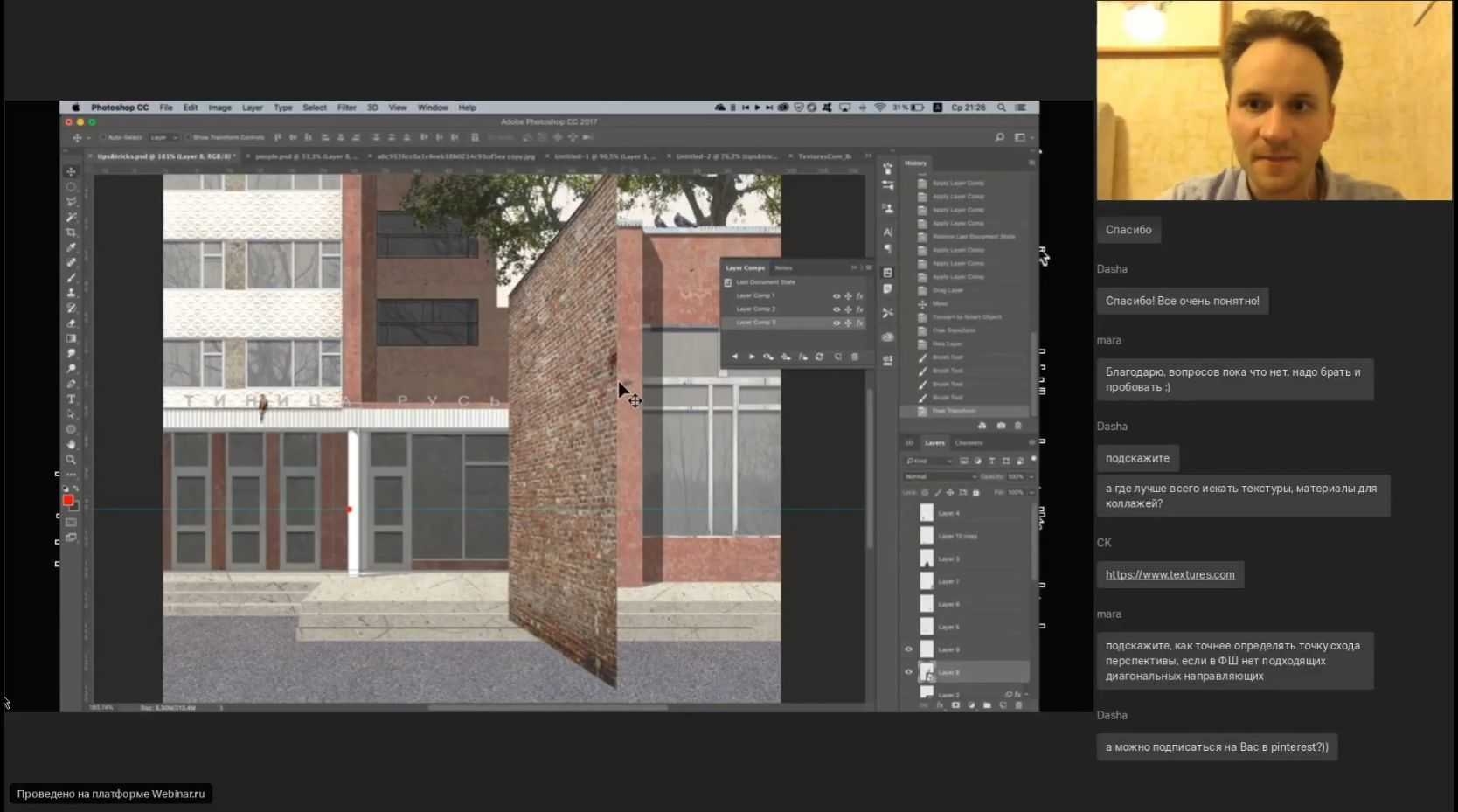Select the Eraser tool
The width and height of the screenshot is (1458, 812).
[x=72, y=323]
